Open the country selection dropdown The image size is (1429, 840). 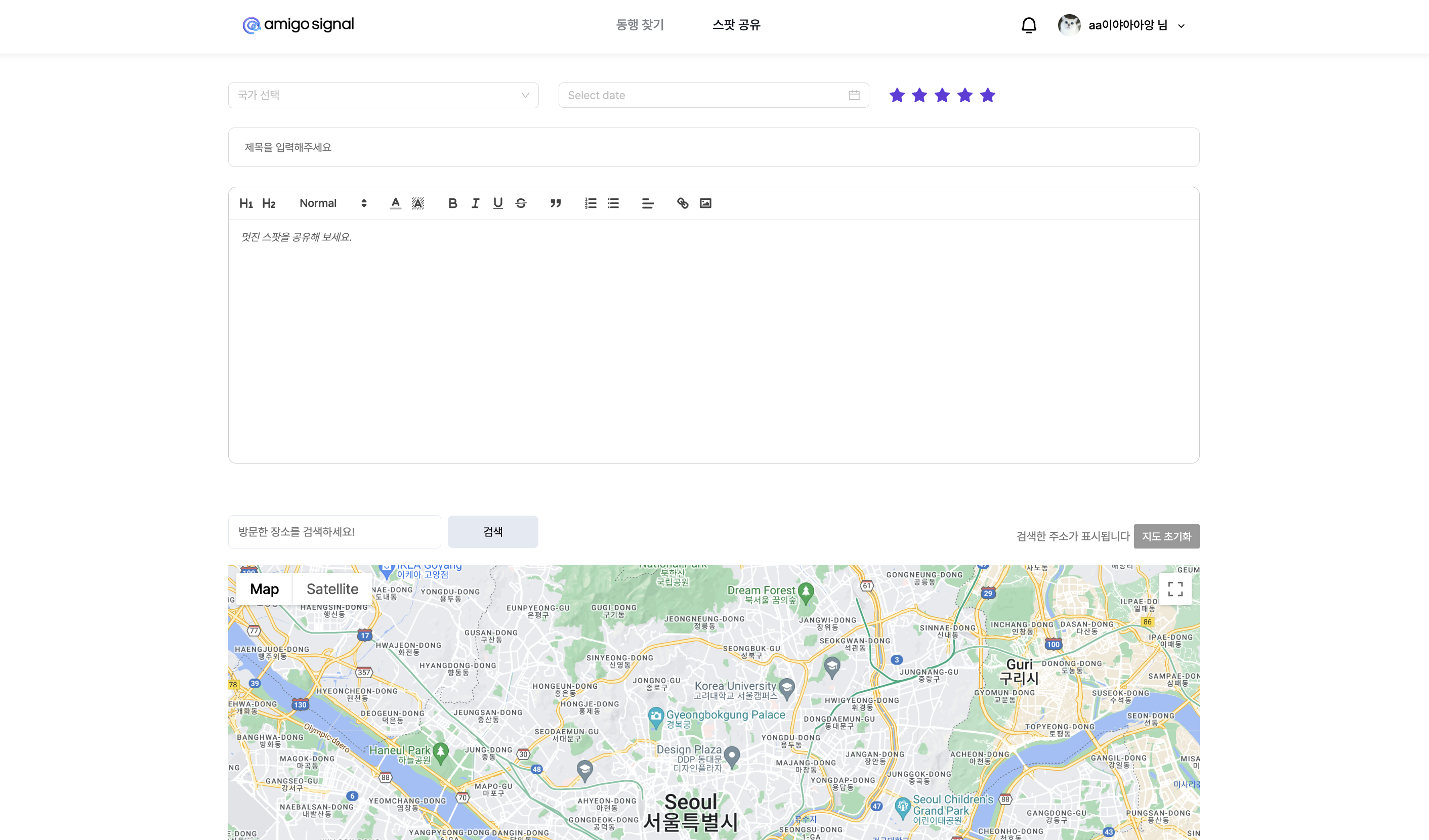click(384, 95)
